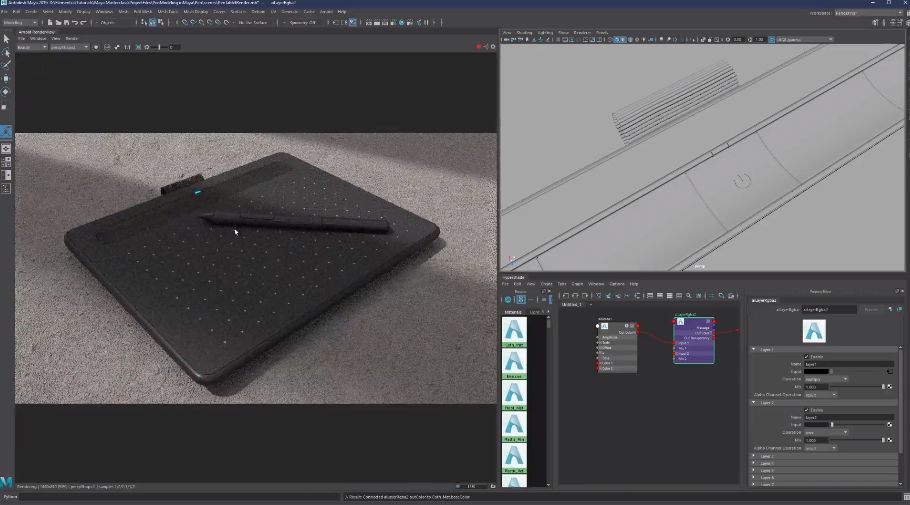The width and height of the screenshot is (910, 505).
Task: Click the first Hypershade browser globe icon
Action: tap(508, 300)
